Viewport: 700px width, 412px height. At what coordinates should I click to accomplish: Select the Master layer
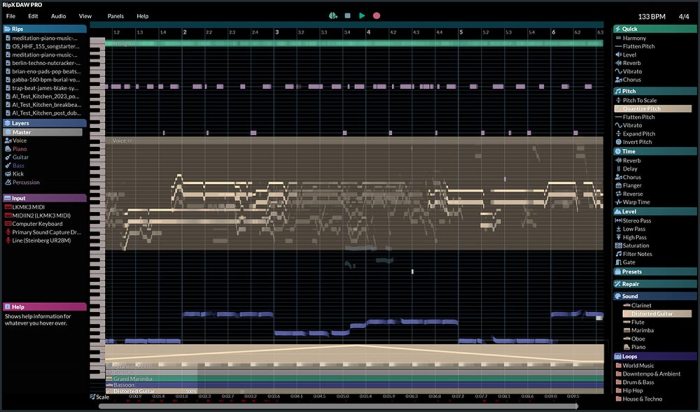[x=43, y=132]
